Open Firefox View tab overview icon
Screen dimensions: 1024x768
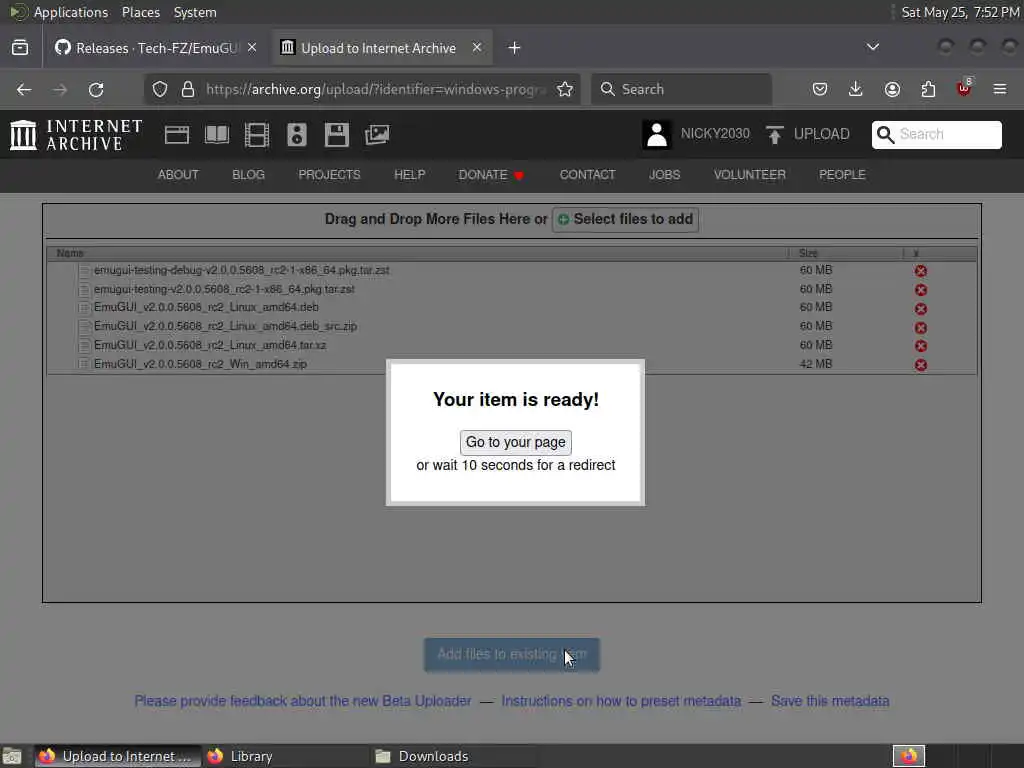[x=20, y=48]
